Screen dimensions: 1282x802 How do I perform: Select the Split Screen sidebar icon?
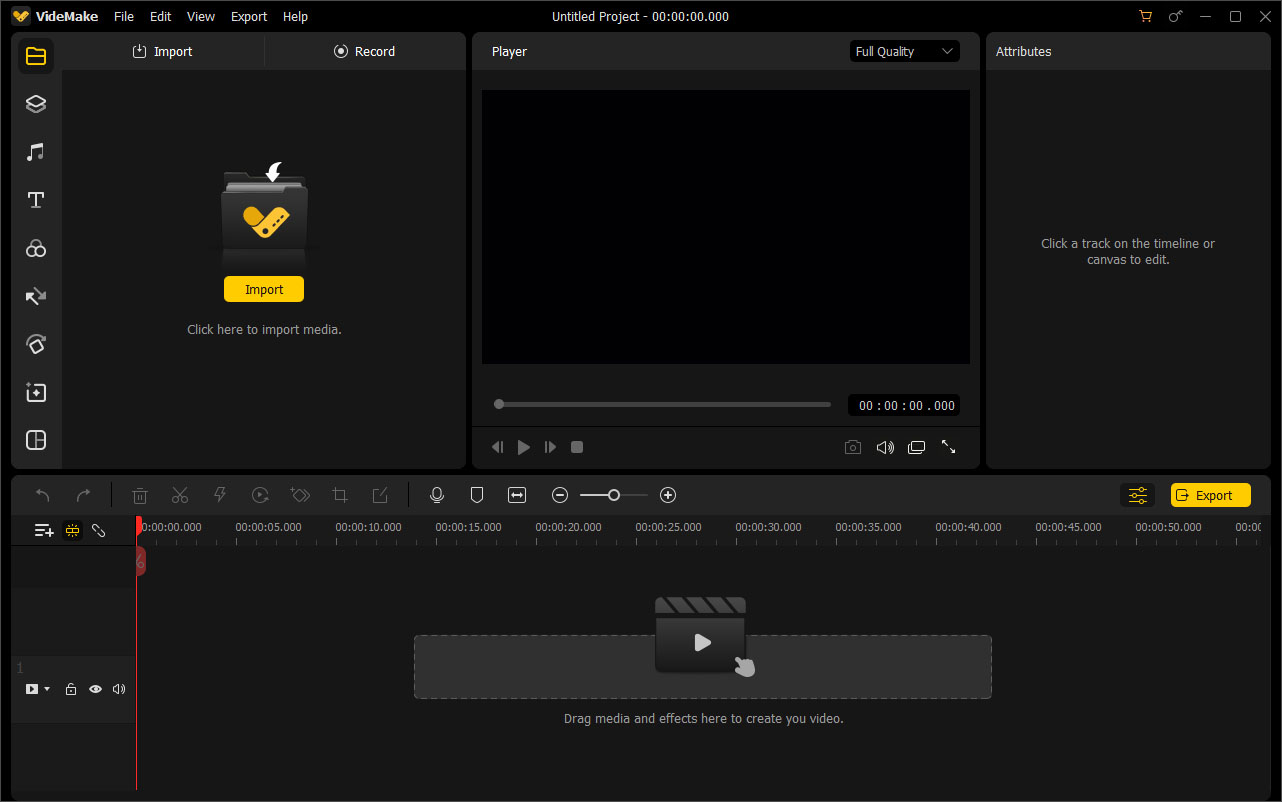36,440
